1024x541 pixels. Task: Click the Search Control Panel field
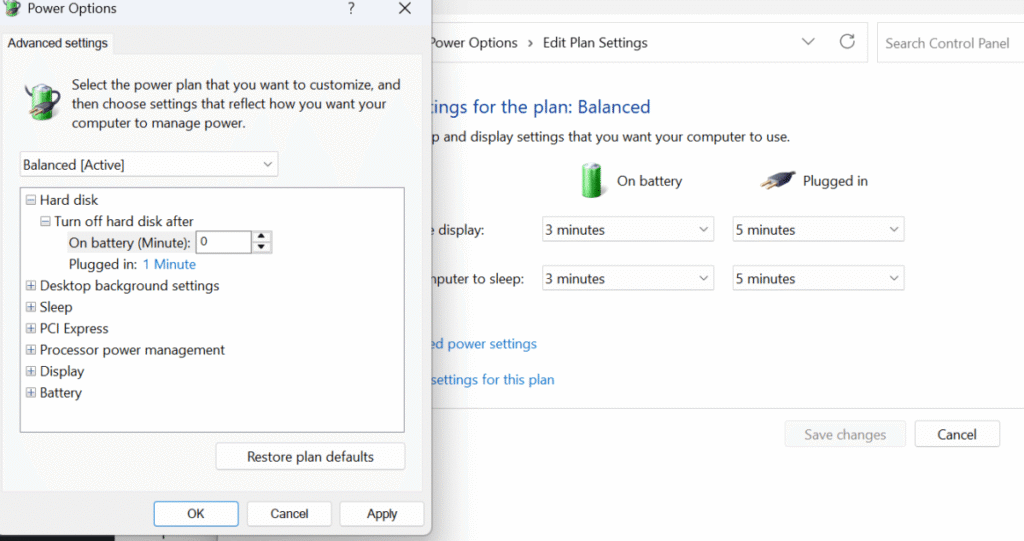947,43
